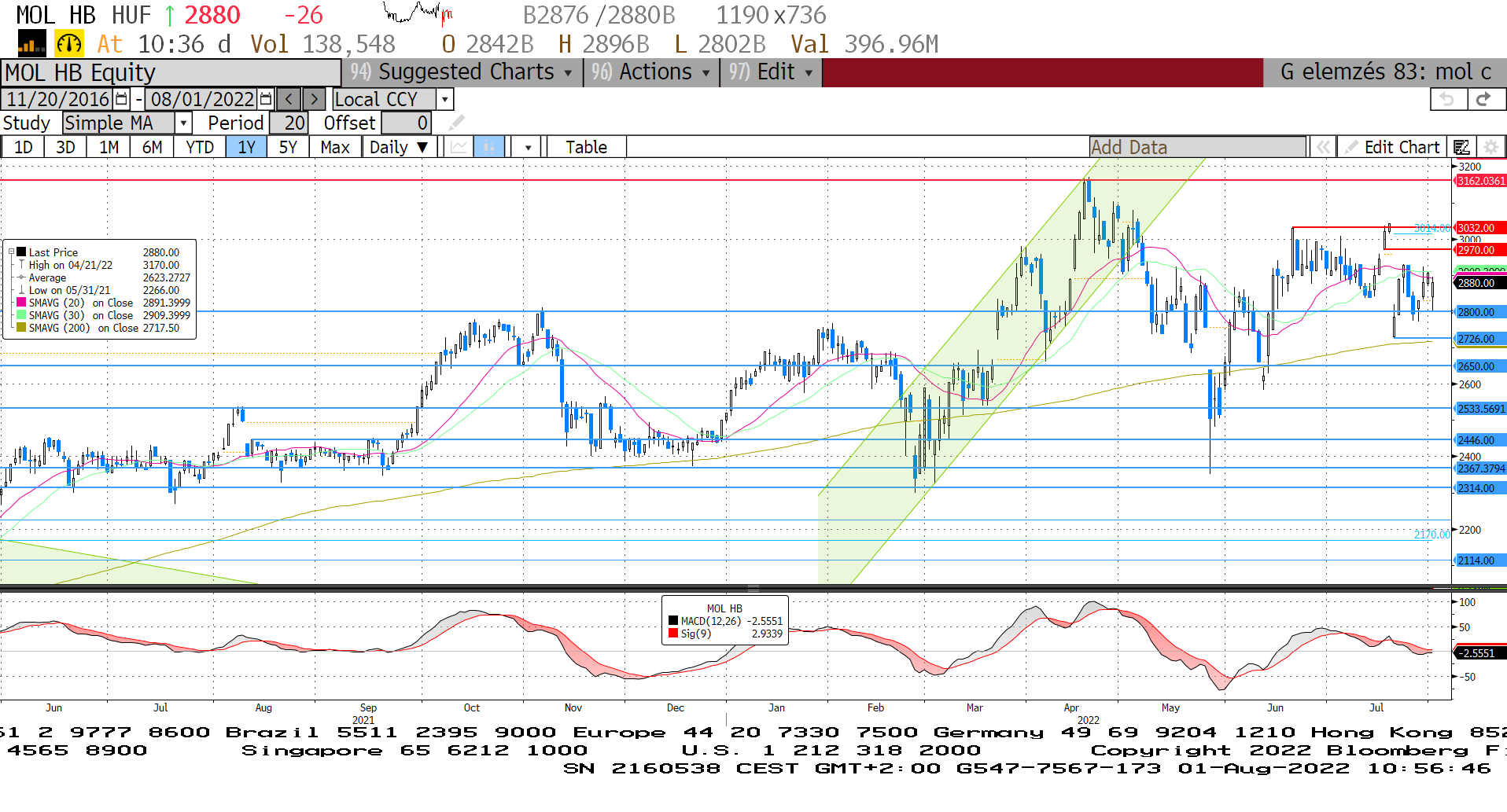Click the pencil icon next to Offset
This screenshot has height=812, width=1507.
456,123
